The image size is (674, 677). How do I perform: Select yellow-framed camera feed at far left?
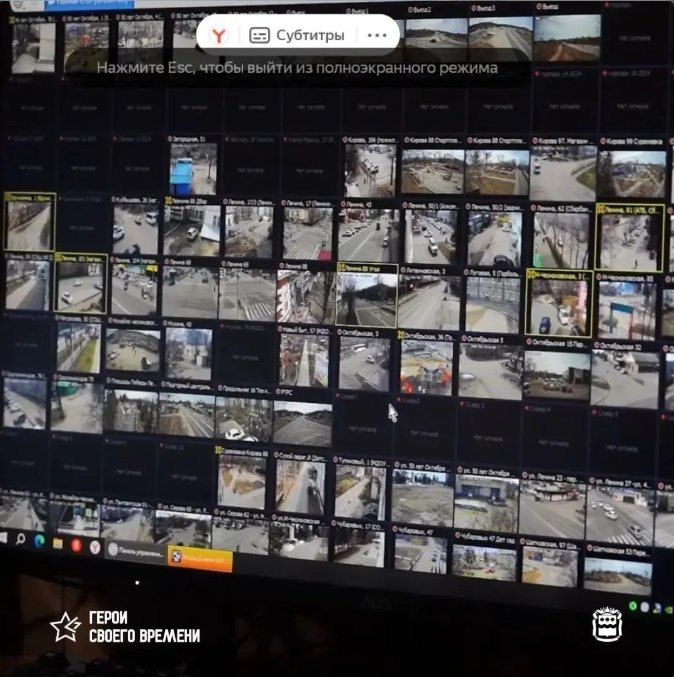click(29, 224)
